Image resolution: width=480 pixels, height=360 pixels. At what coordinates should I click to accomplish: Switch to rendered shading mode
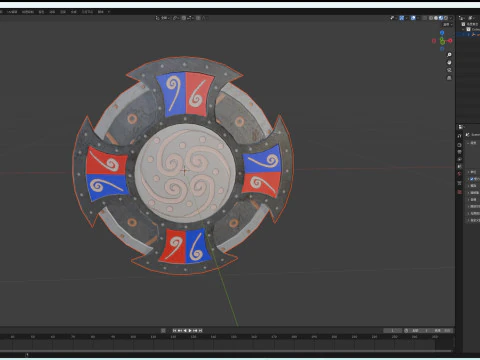tap(446, 18)
